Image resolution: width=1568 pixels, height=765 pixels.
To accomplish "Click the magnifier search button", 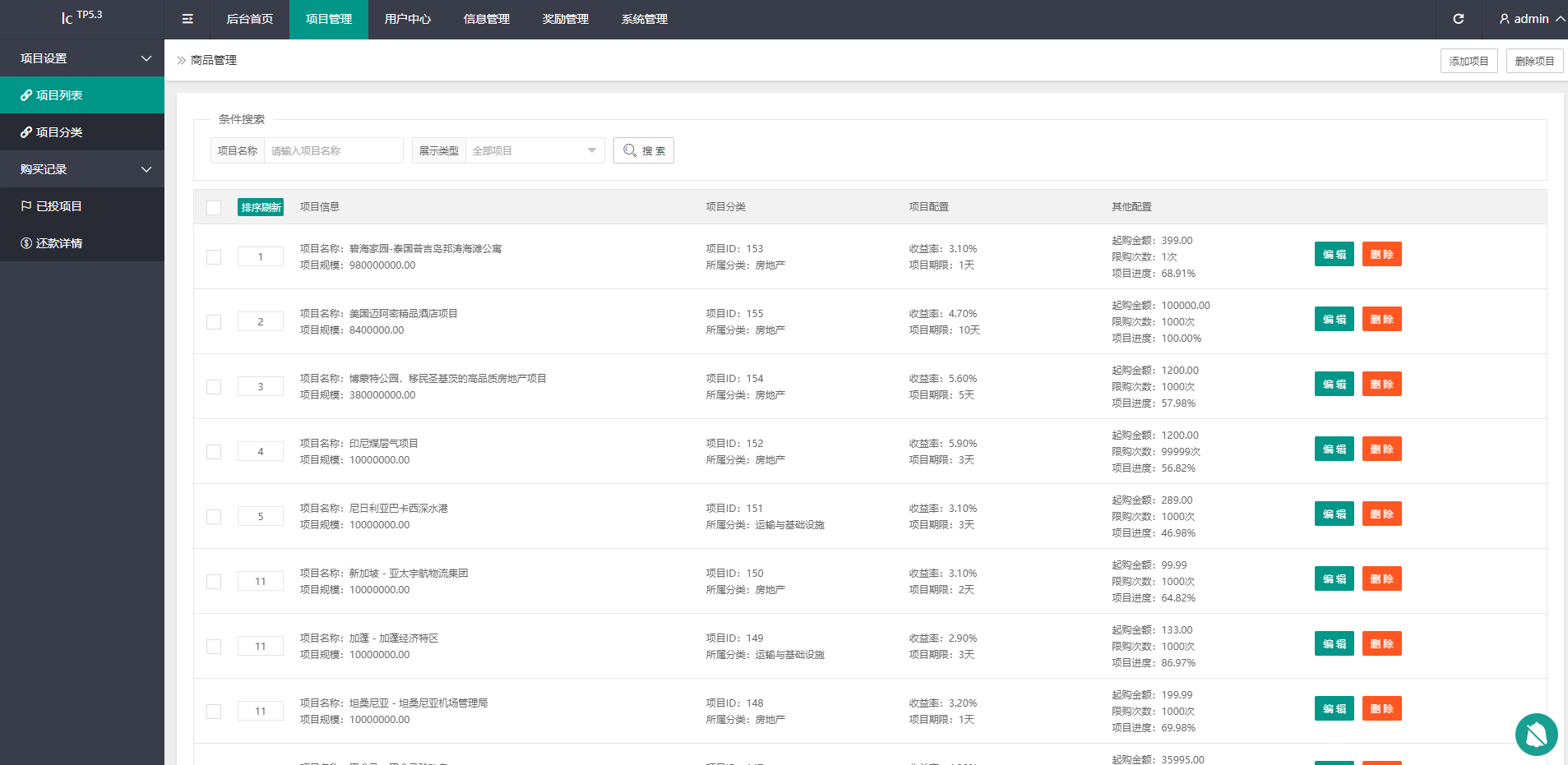I will point(643,150).
